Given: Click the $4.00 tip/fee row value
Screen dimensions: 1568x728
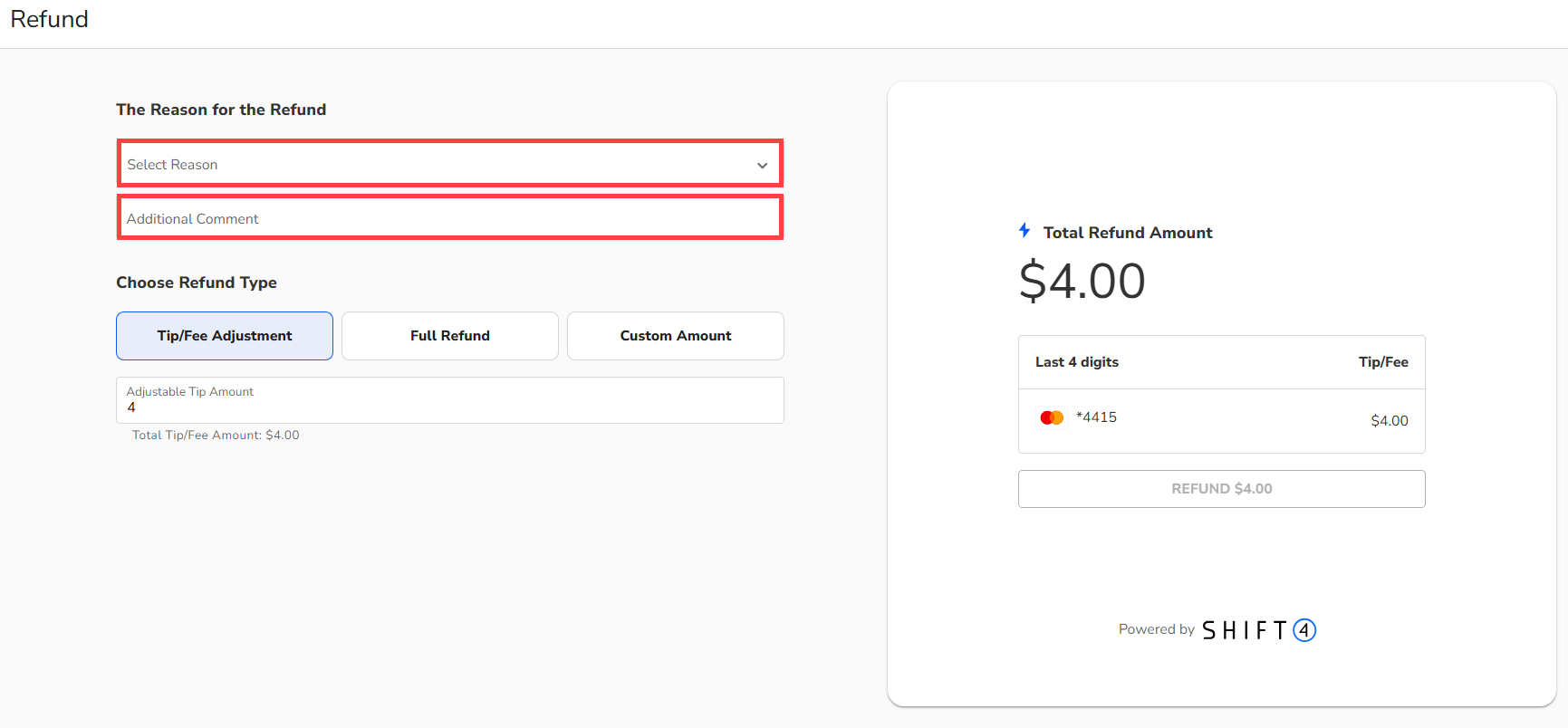Looking at the screenshot, I should pyautogui.click(x=1389, y=421).
